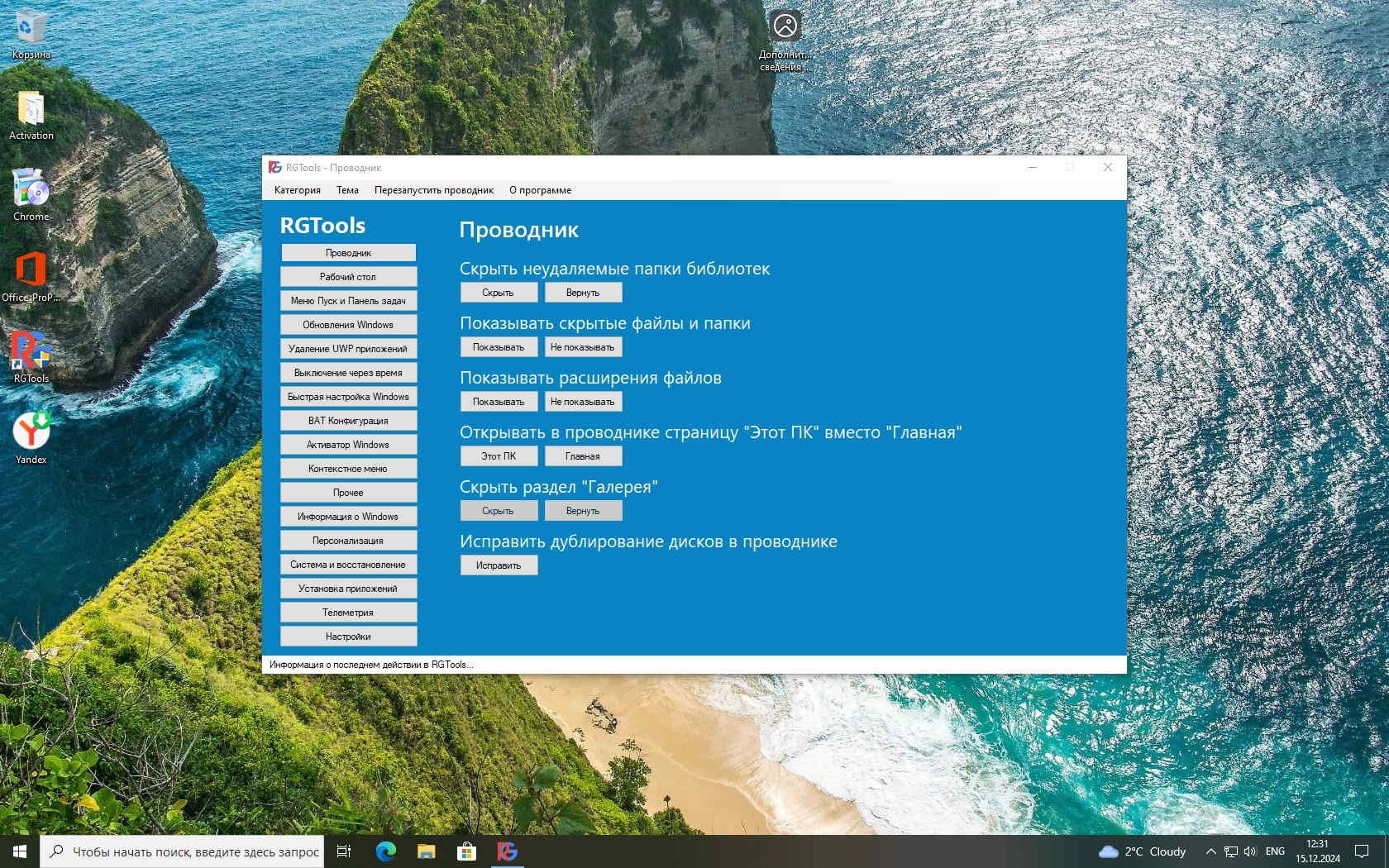This screenshot has width=1389, height=868.
Task: Click the RGTools icon in the taskbar
Action: [x=508, y=851]
